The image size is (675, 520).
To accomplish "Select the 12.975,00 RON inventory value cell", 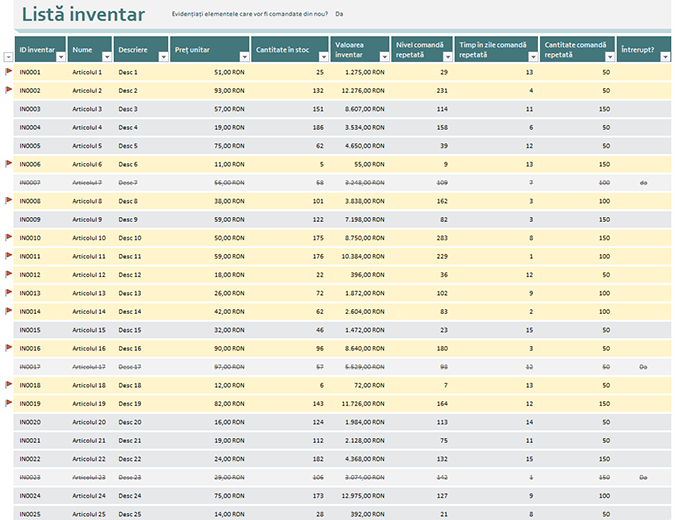I will [x=356, y=496].
